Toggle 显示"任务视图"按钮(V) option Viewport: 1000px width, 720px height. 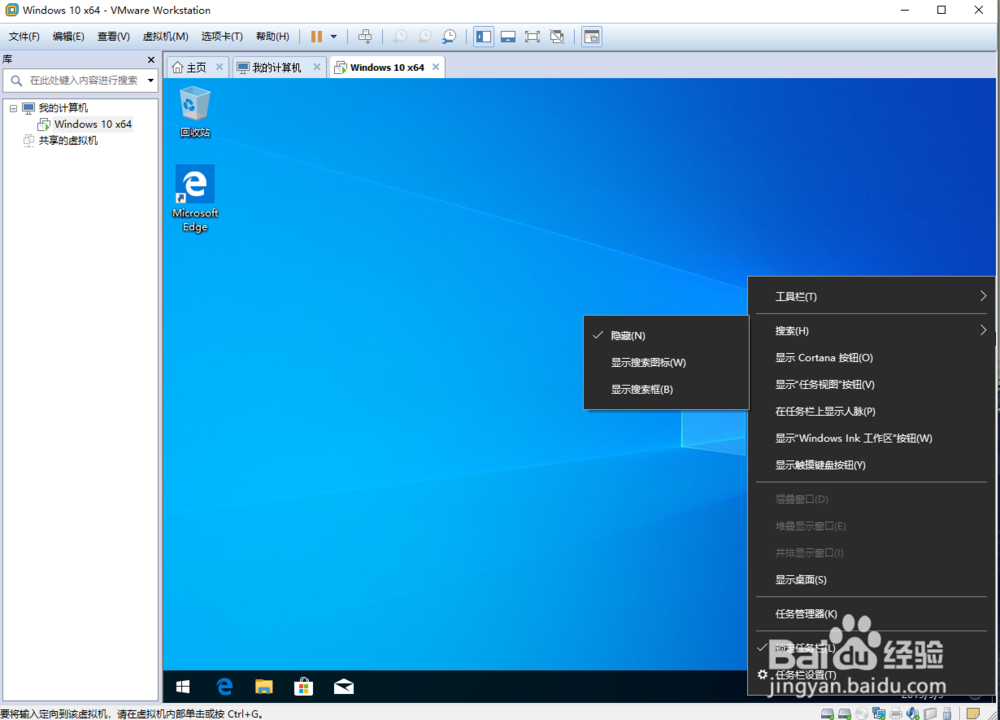pos(871,385)
